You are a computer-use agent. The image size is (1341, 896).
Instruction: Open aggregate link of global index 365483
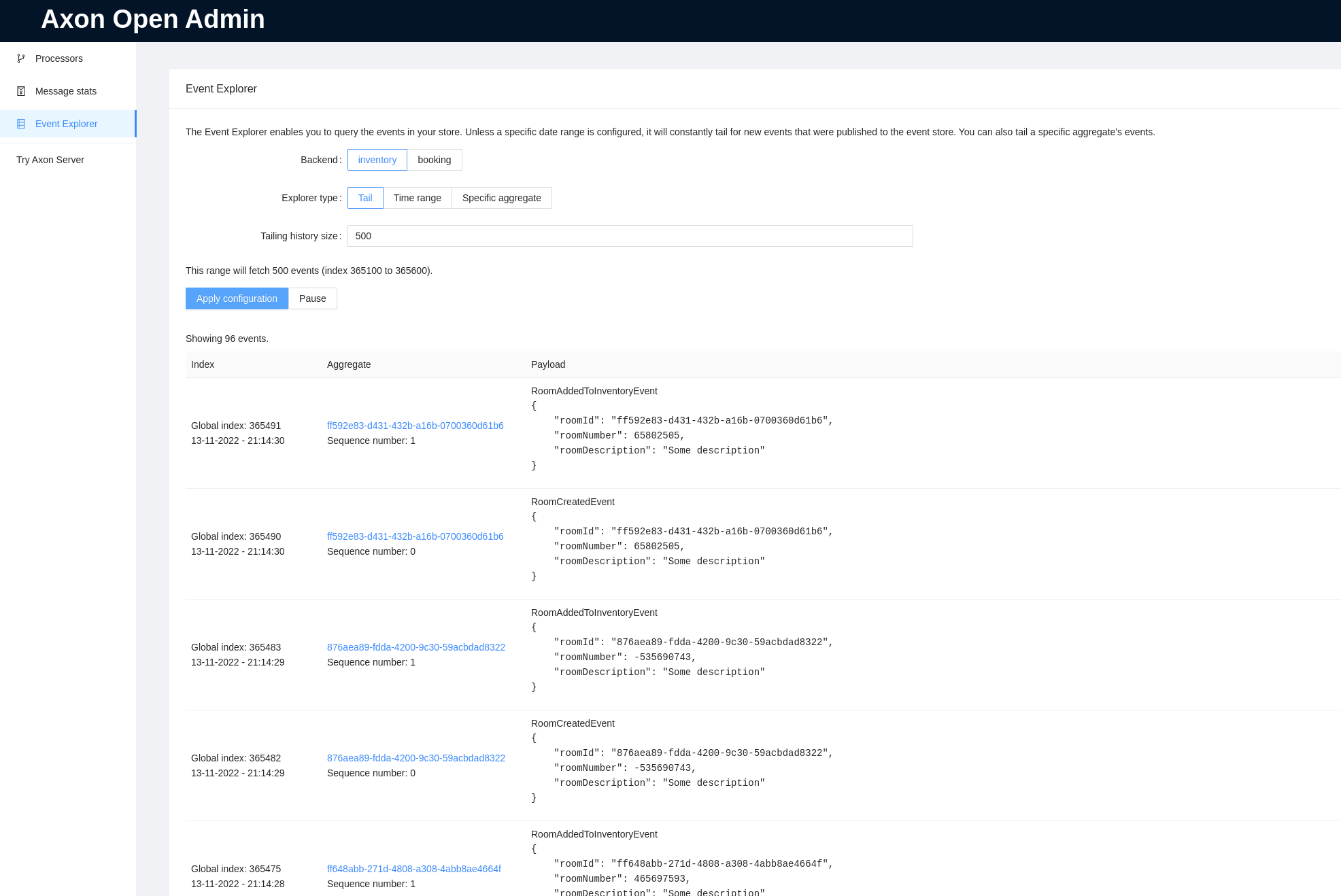point(415,647)
